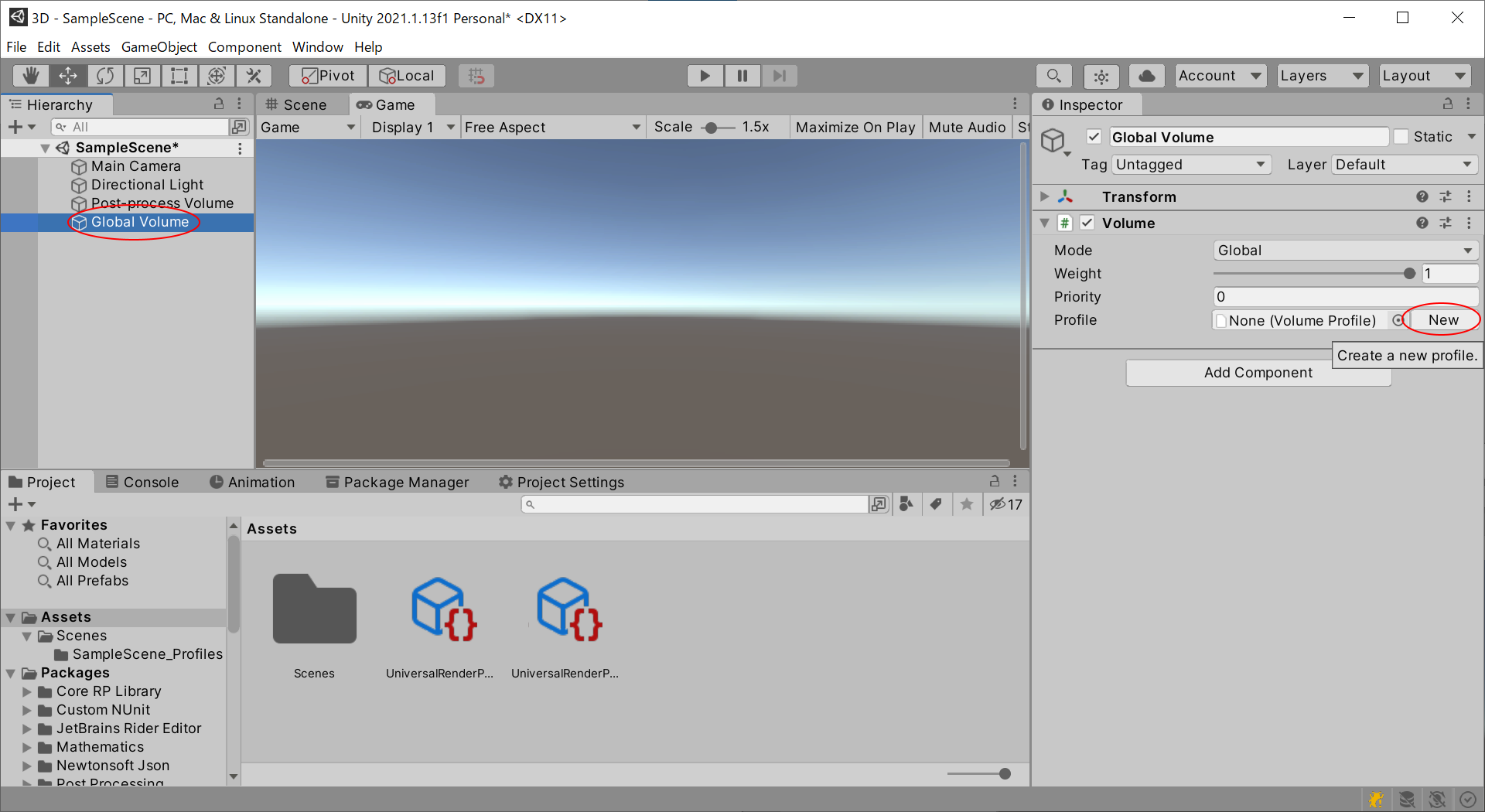1485x812 pixels.
Task: Open the Account dropdown
Action: pos(1220,76)
